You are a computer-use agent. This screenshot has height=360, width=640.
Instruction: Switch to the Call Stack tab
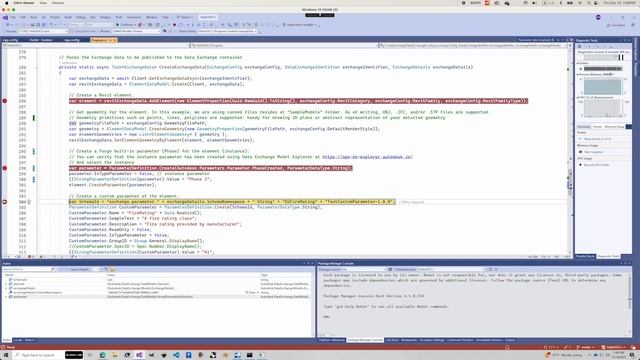[x=392, y=340]
